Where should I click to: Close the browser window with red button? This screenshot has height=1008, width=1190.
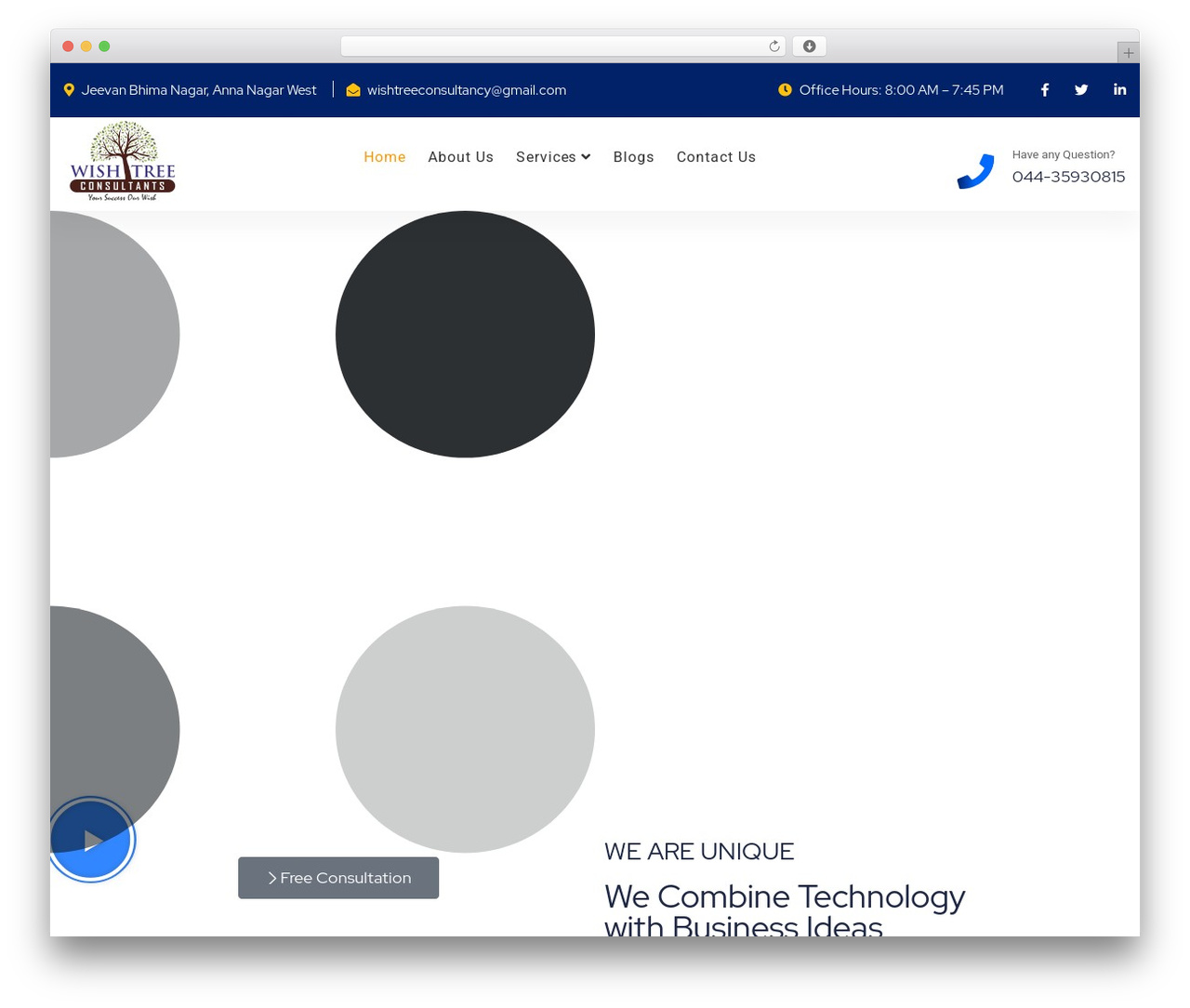(68, 46)
